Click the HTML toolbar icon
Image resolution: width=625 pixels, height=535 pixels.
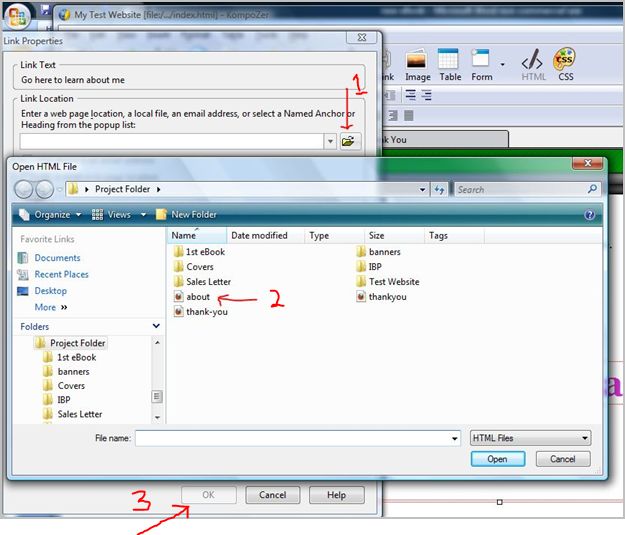(x=533, y=64)
